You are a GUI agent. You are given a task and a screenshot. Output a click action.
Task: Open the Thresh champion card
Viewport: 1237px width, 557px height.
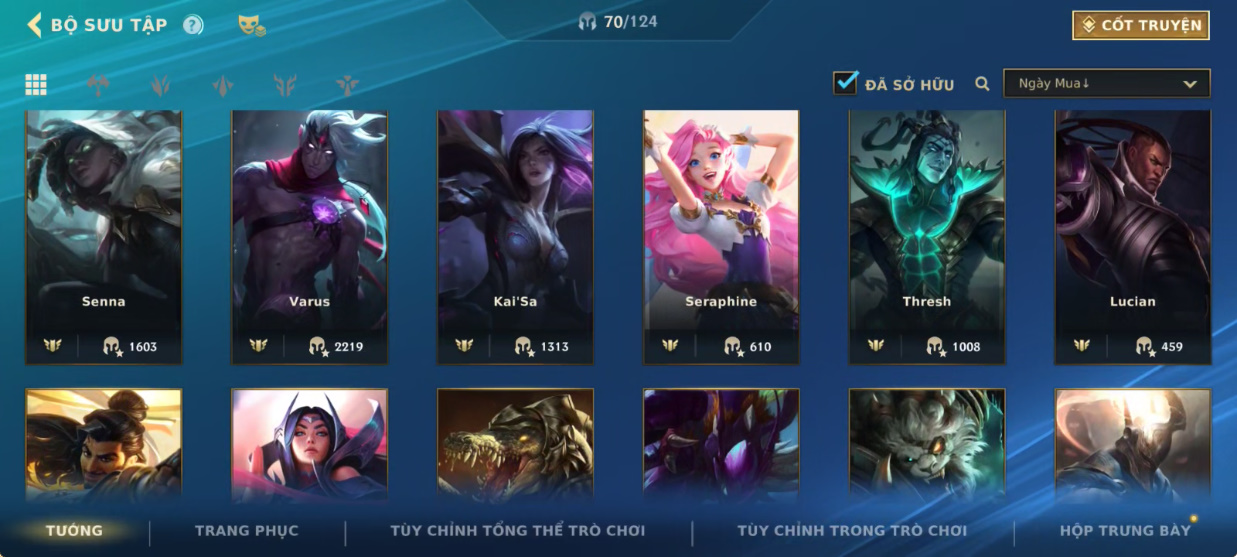click(927, 237)
